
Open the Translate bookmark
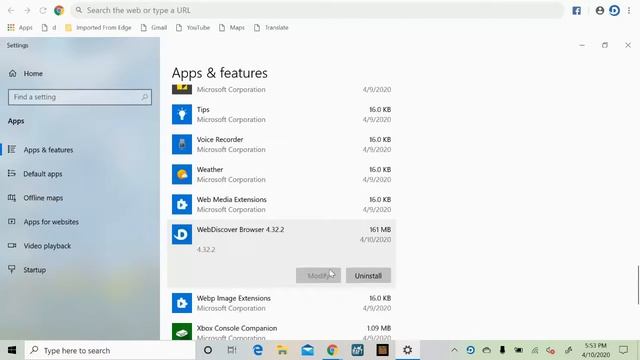tap(271, 27)
